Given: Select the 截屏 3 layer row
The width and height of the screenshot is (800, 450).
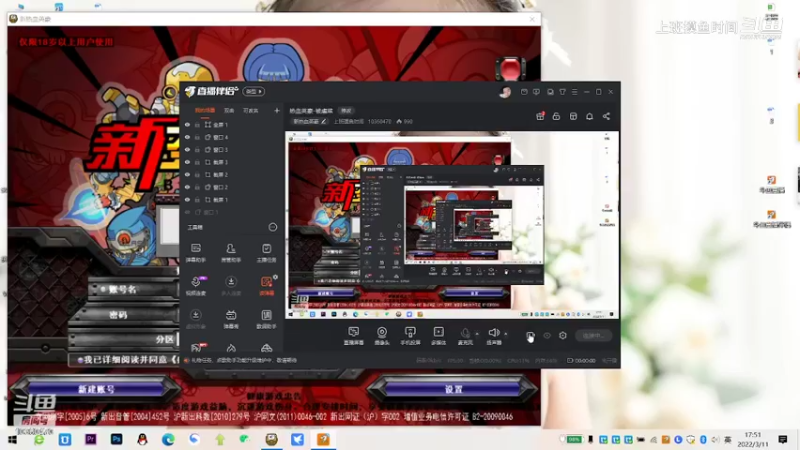Looking at the screenshot, I should [231, 162].
